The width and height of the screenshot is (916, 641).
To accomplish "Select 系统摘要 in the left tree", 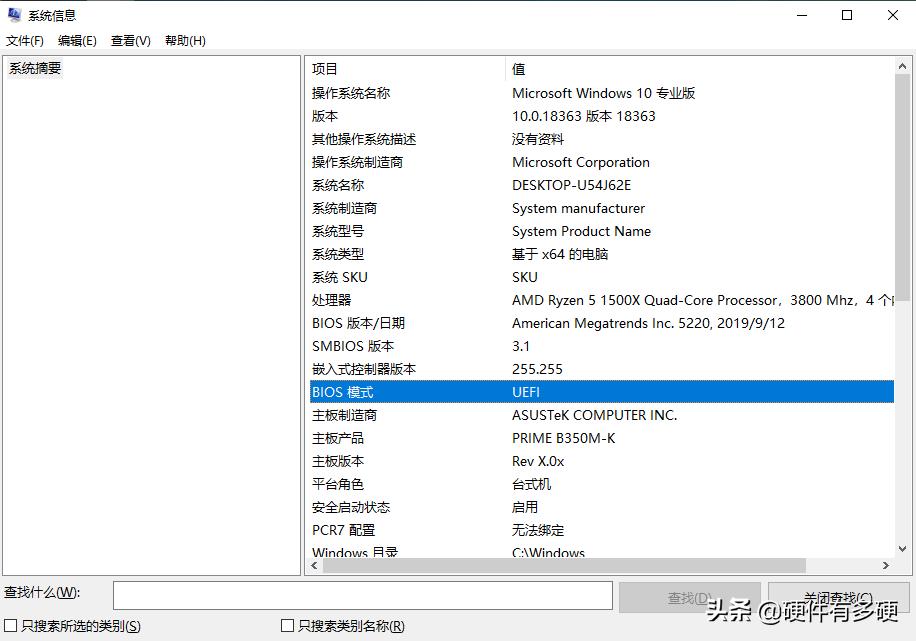I will pyautogui.click(x=34, y=67).
